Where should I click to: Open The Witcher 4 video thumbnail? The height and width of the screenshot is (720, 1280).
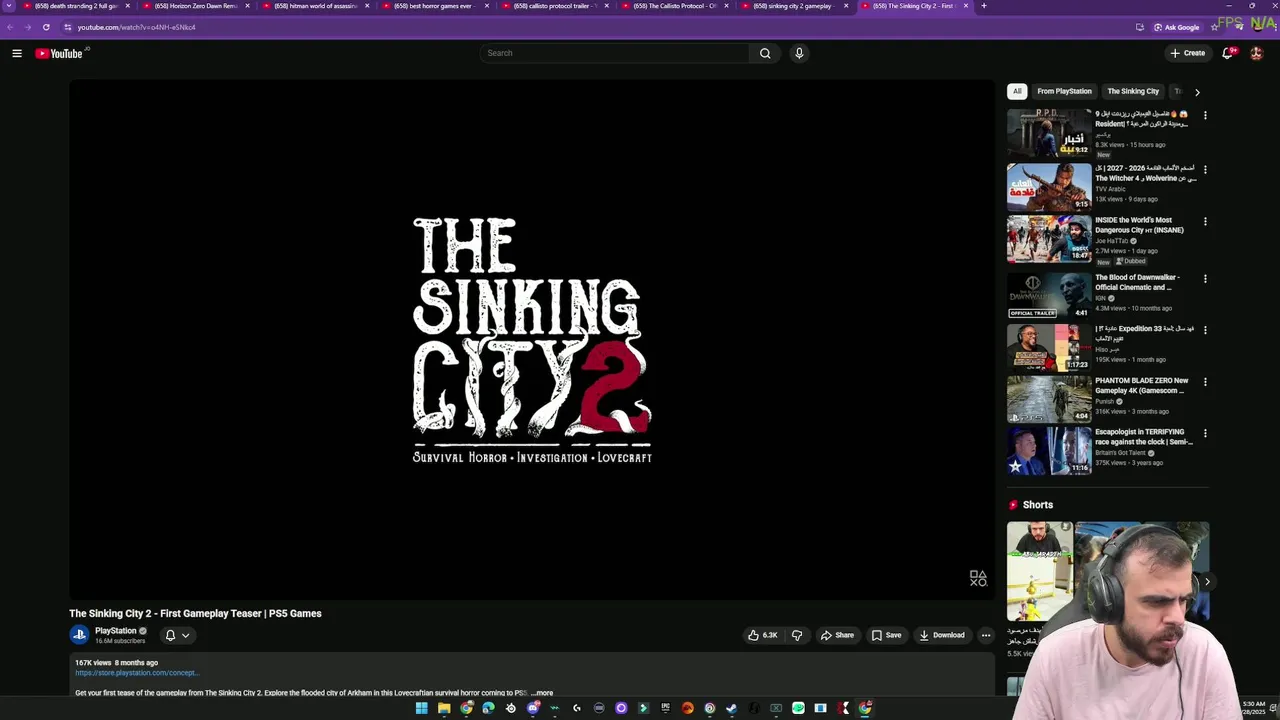(x=1049, y=187)
